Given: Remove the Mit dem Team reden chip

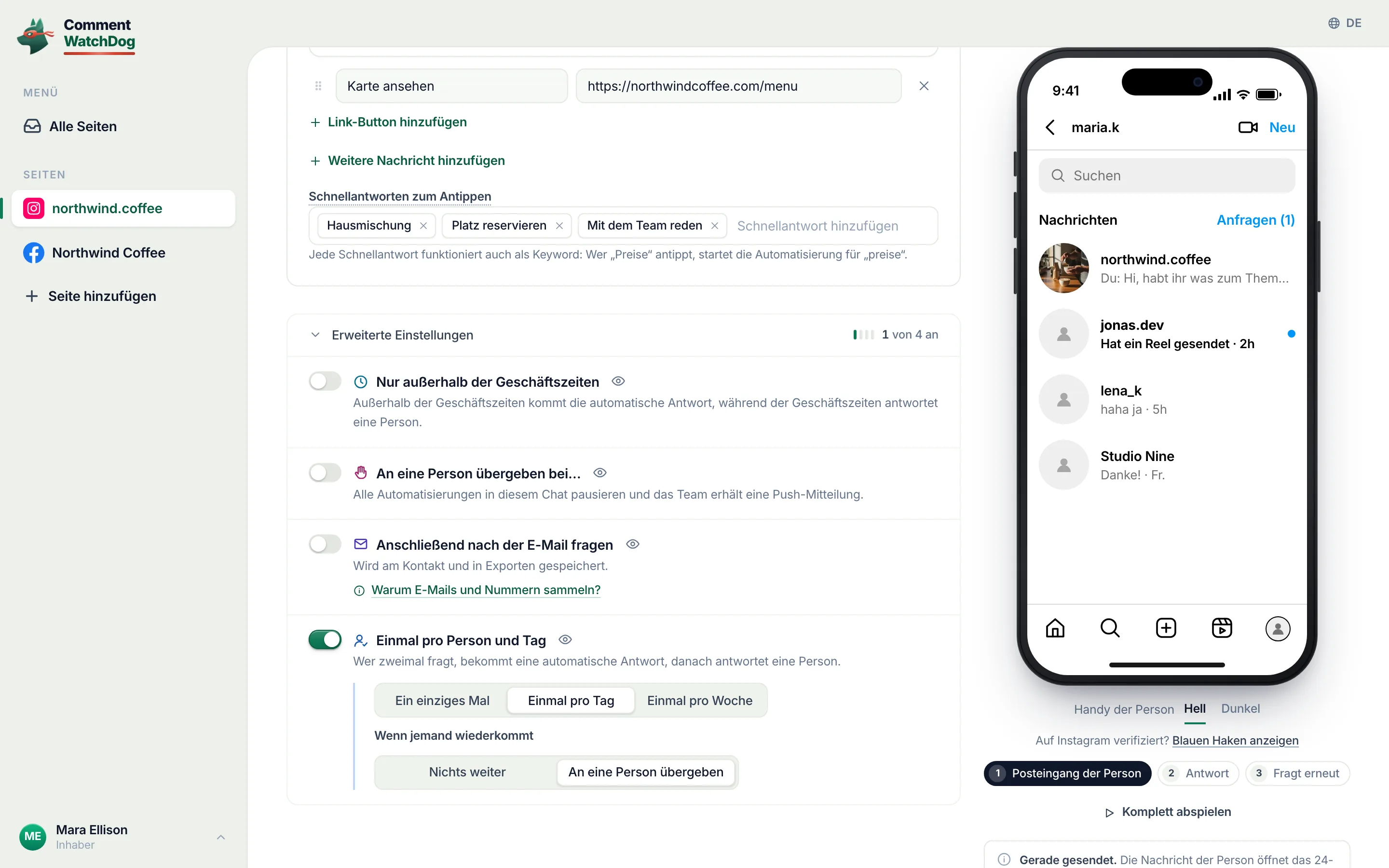Looking at the screenshot, I should pos(715,226).
